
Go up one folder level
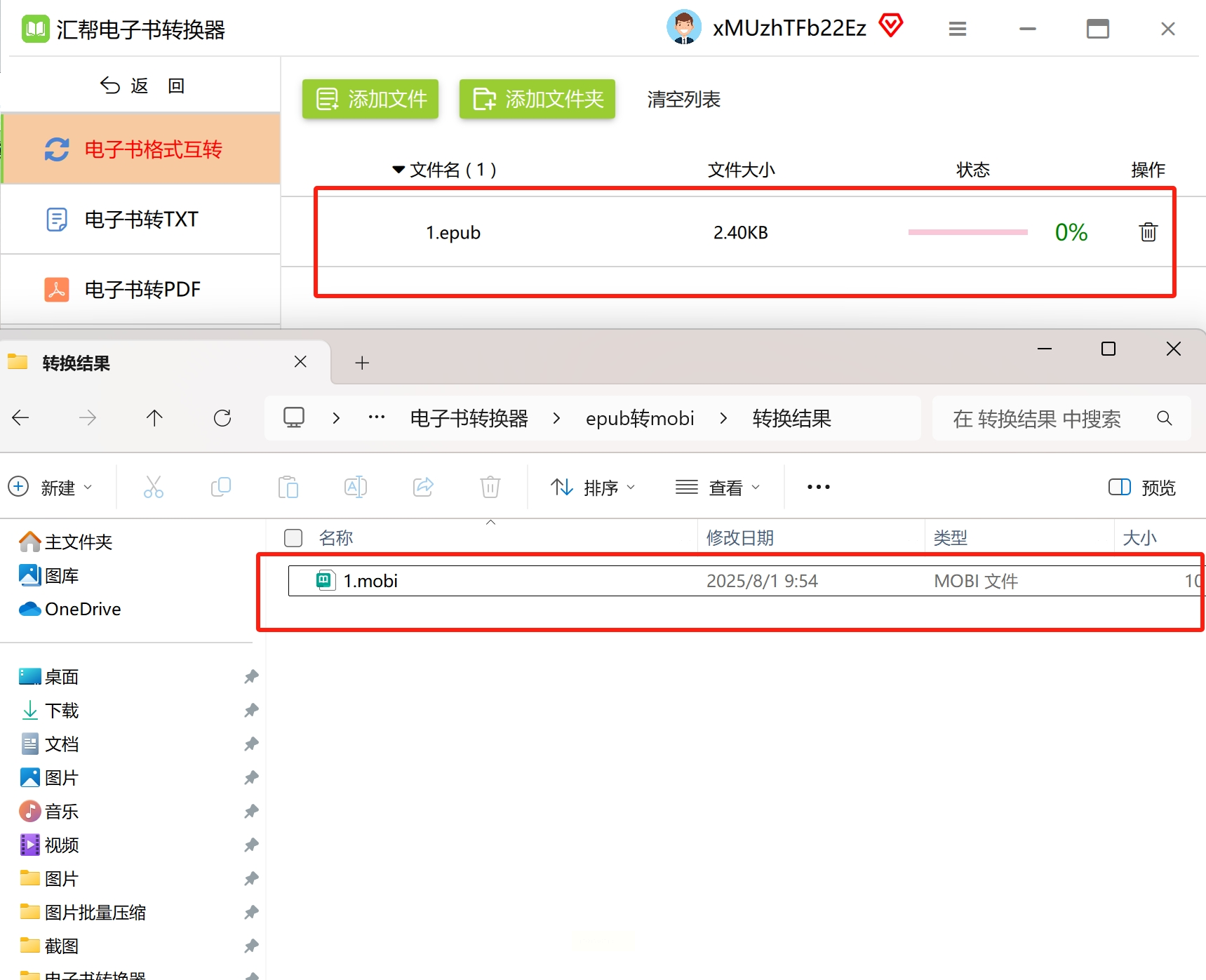pyautogui.click(x=154, y=419)
